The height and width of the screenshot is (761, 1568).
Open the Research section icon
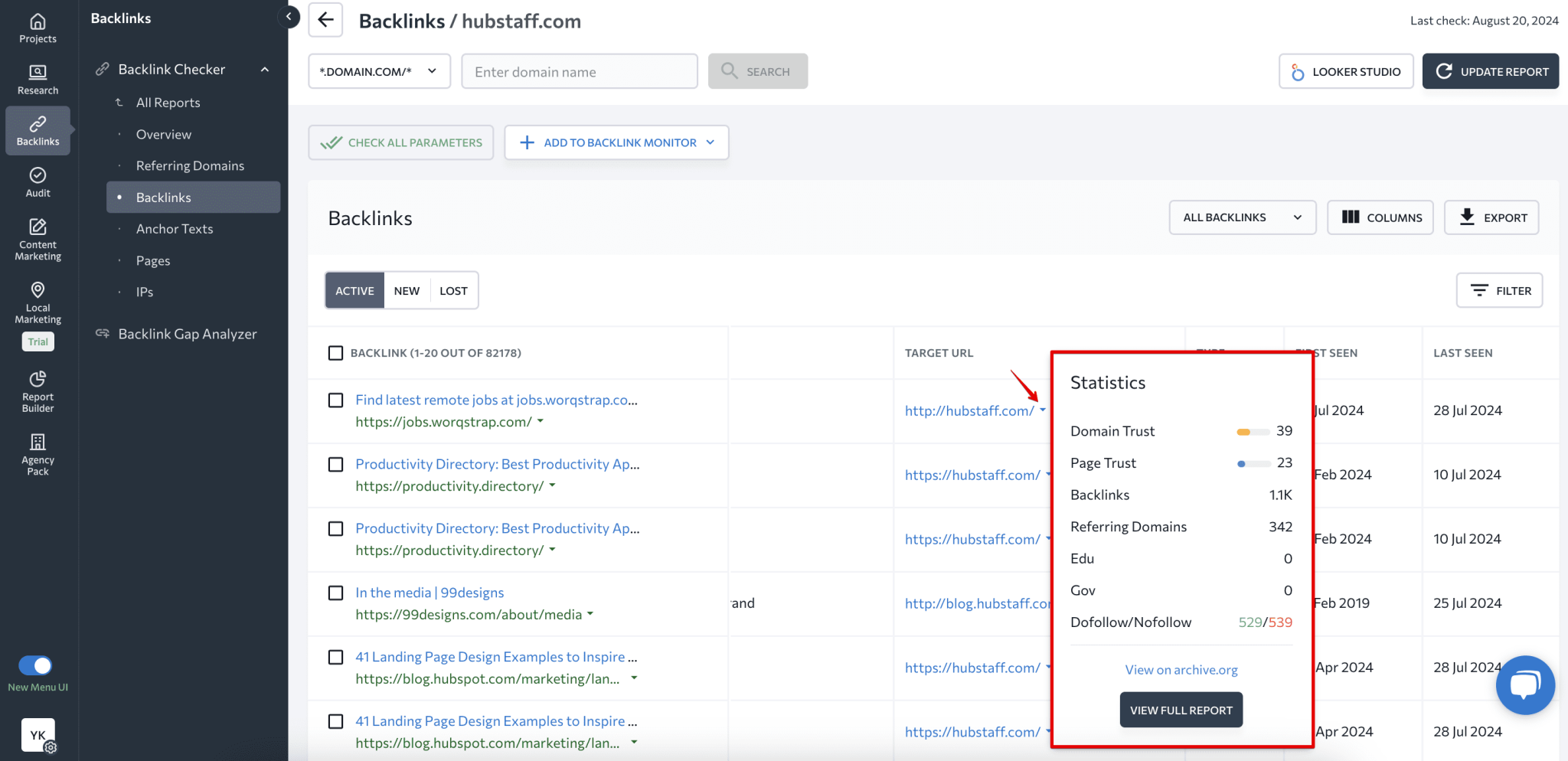38,80
